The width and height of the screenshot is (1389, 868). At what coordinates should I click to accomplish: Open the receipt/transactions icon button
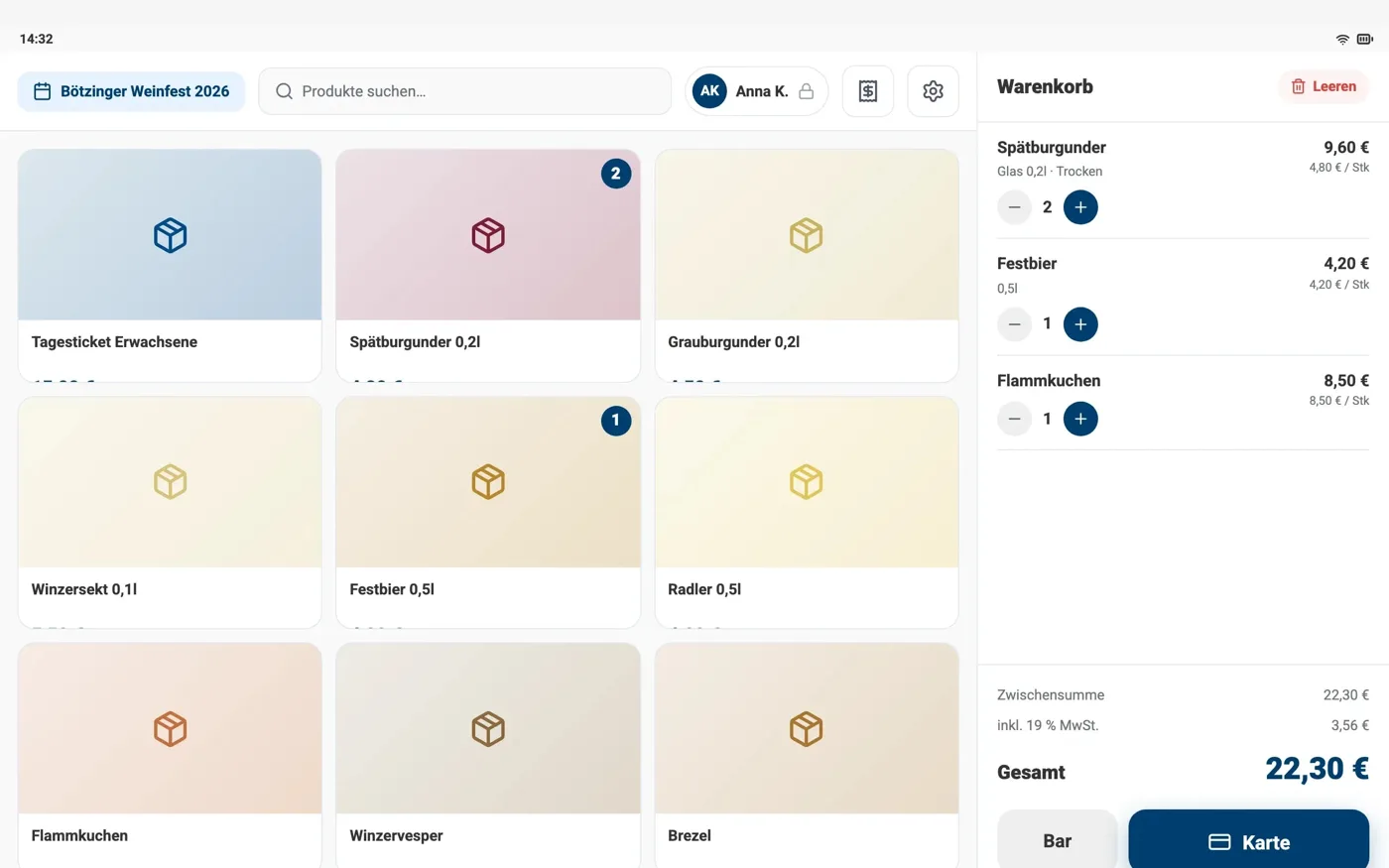[x=868, y=91]
